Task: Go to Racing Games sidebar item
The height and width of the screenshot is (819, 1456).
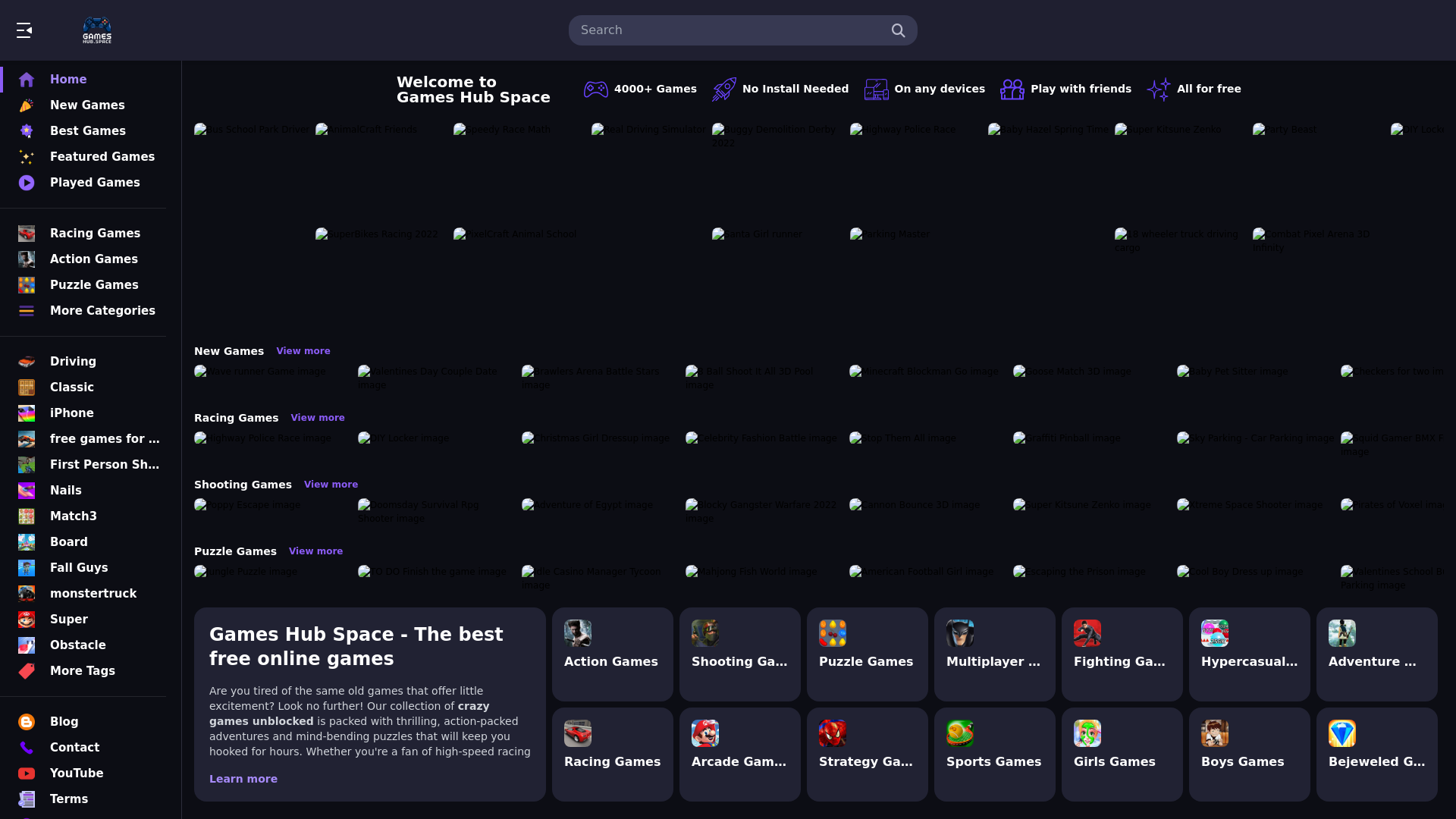Action: [x=83, y=234]
